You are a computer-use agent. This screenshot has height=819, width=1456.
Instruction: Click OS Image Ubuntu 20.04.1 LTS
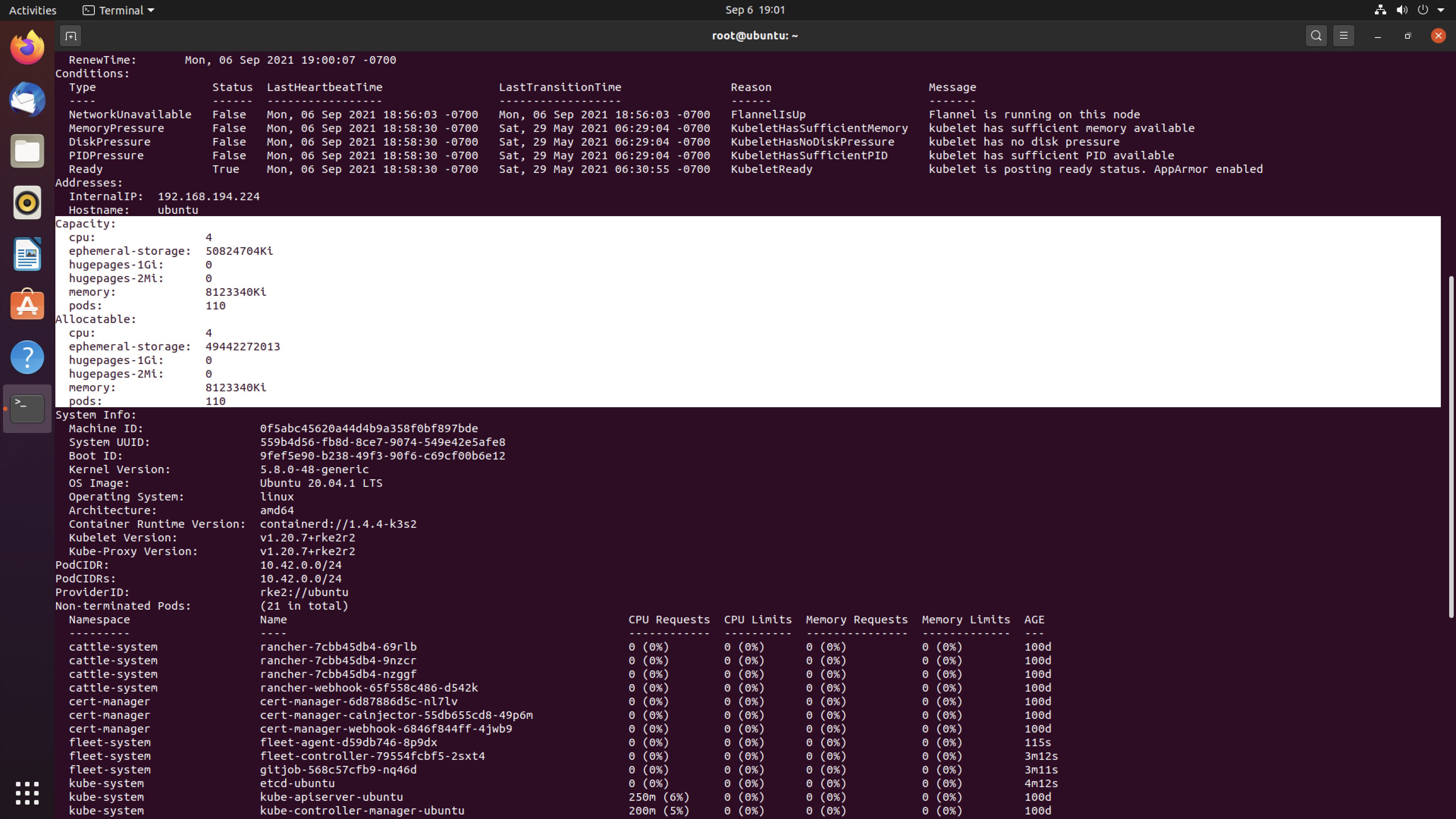point(321,483)
